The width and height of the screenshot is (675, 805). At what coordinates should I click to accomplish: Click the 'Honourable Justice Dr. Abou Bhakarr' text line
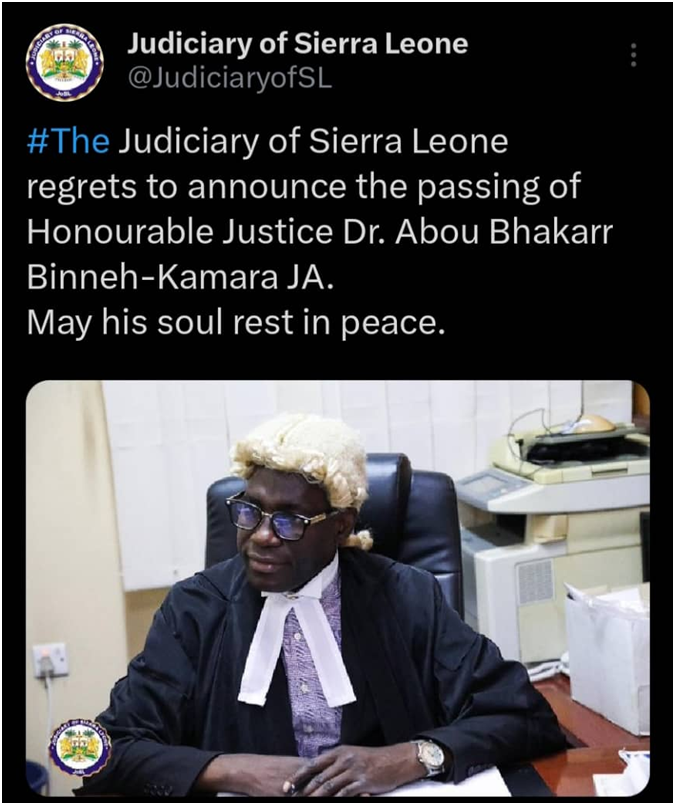tap(320, 232)
